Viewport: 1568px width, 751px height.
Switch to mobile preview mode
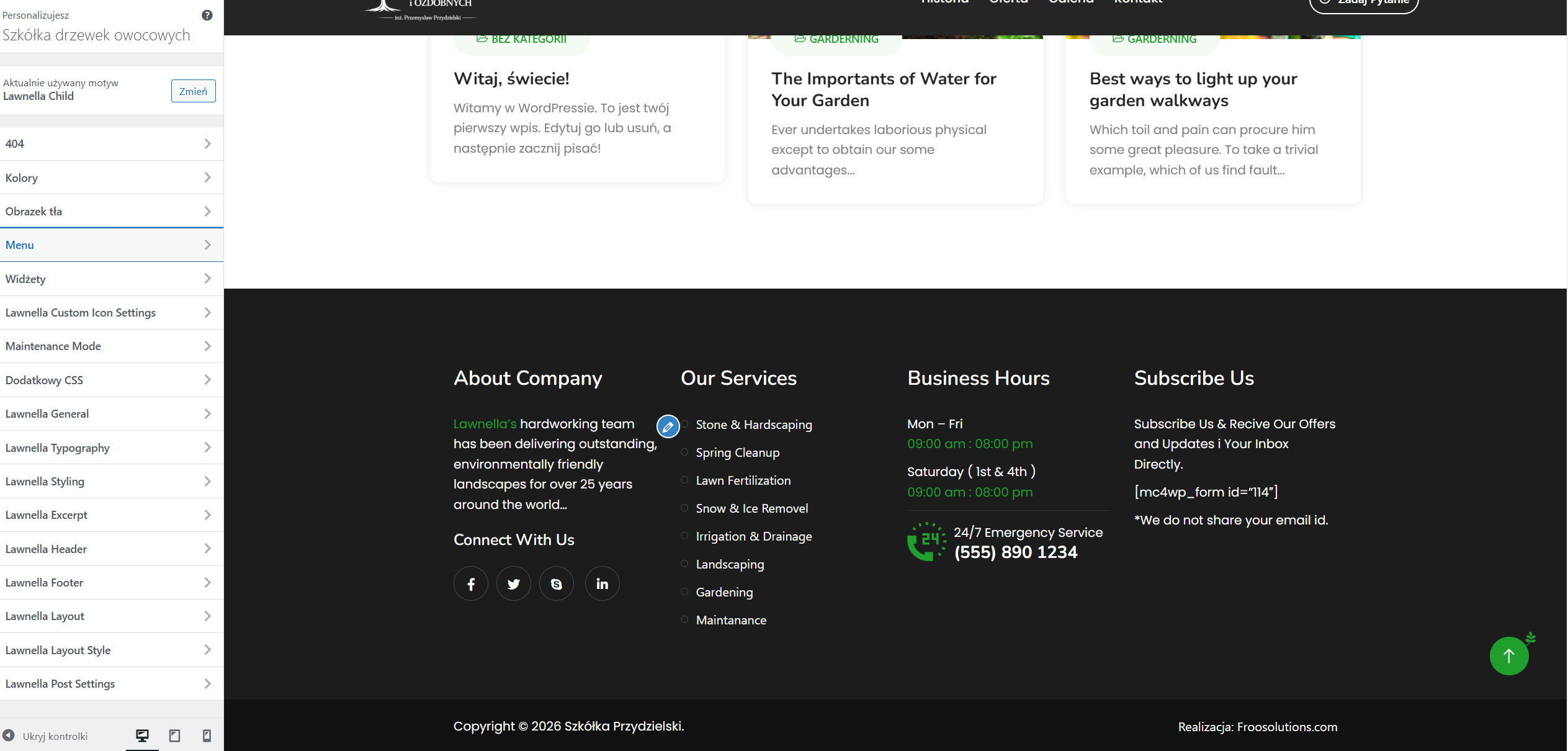pos(207,735)
